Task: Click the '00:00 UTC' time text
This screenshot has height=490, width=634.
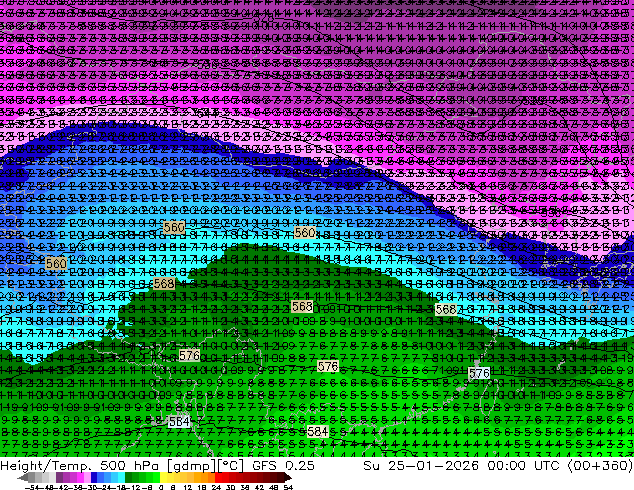Action: pyautogui.click(x=523, y=466)
